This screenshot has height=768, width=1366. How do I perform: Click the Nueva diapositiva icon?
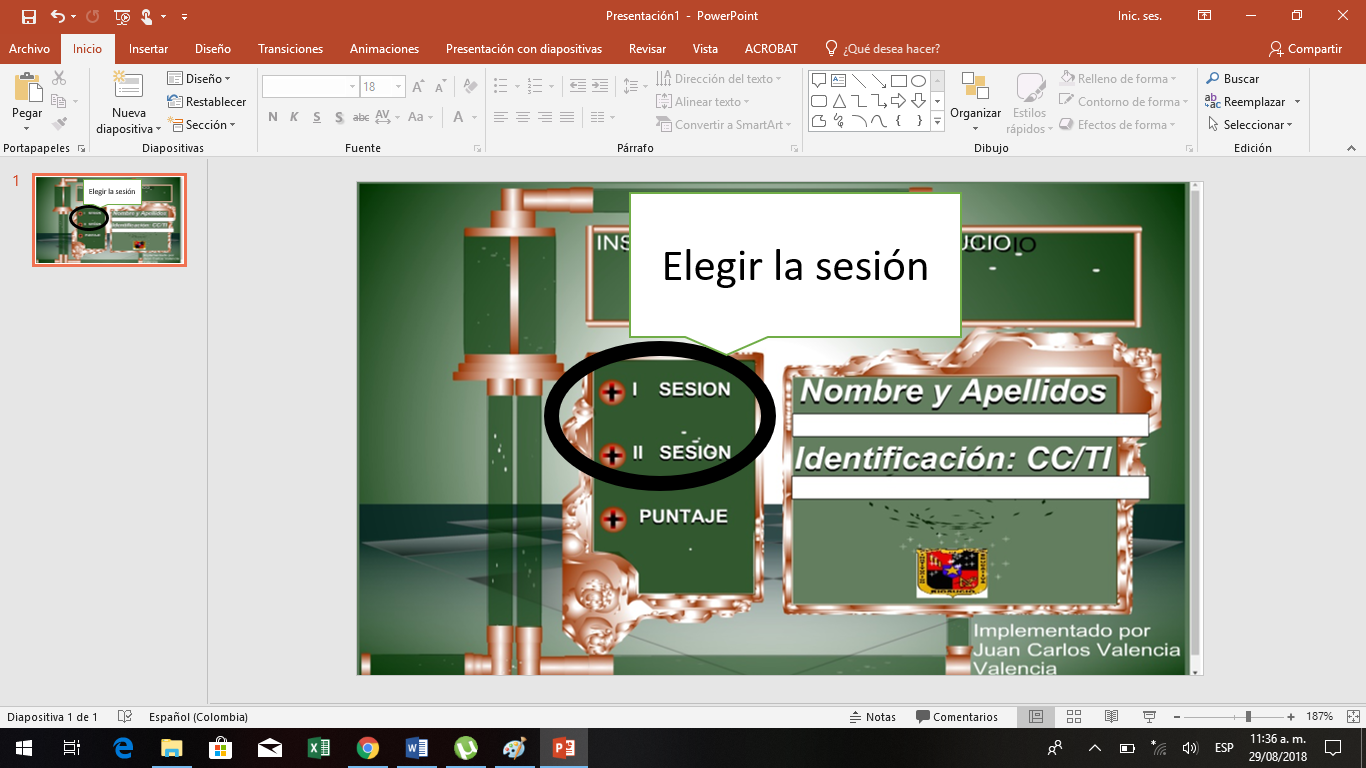click(128, 88)
